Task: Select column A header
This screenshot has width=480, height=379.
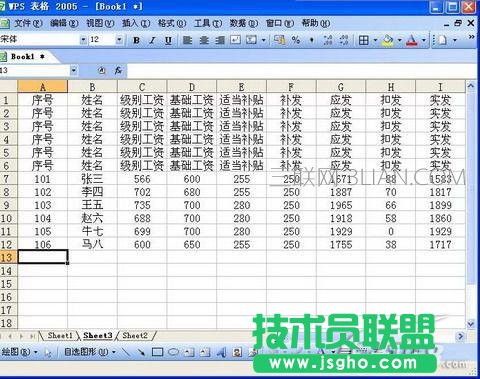Action: (x=43, y=87)
